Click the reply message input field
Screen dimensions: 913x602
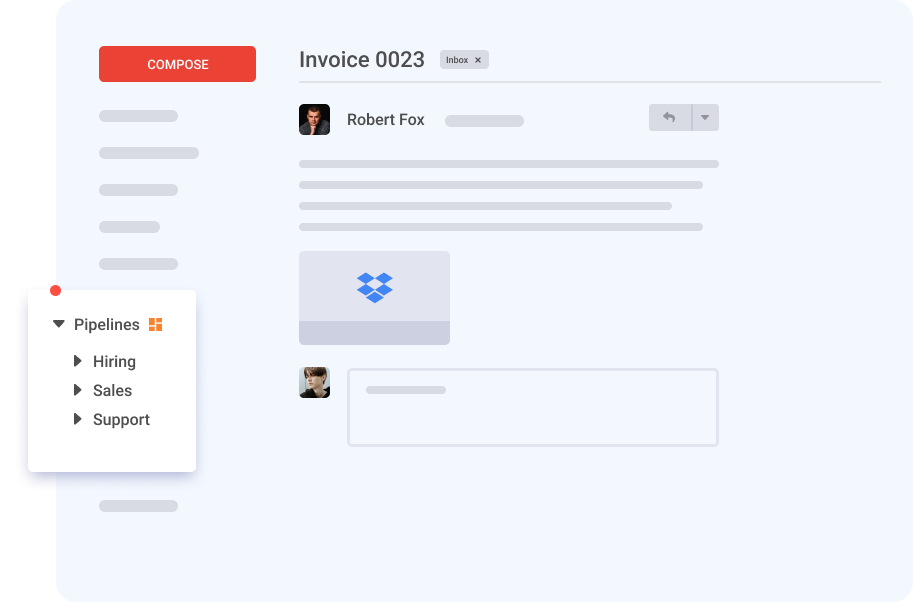532,407
